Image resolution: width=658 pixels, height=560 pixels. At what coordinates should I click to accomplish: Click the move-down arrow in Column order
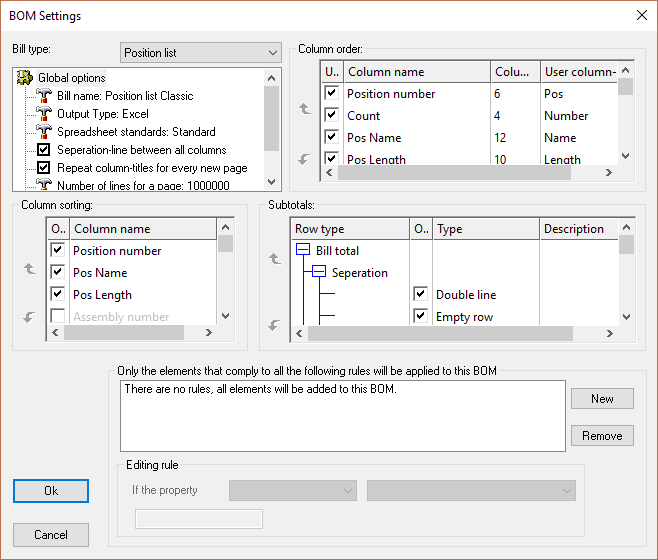pyautogui.click(x=305, y=159)
